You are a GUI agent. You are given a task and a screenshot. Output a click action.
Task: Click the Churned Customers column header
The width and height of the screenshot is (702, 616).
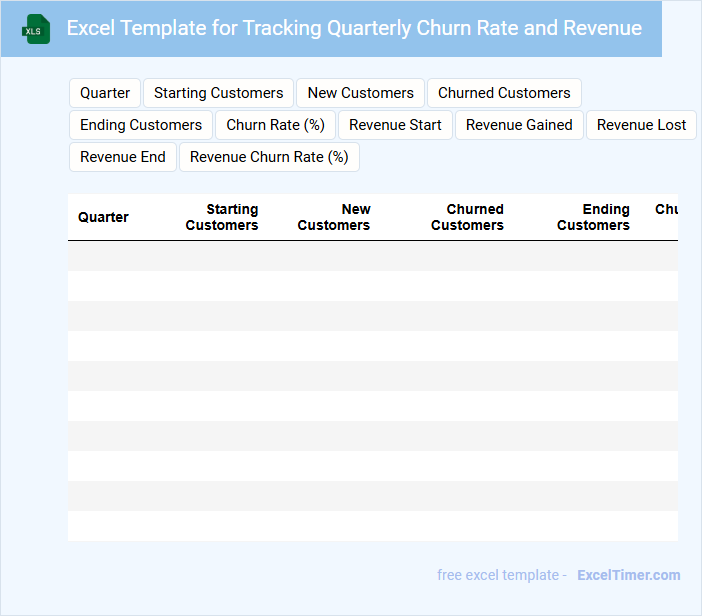pos(467,217)
